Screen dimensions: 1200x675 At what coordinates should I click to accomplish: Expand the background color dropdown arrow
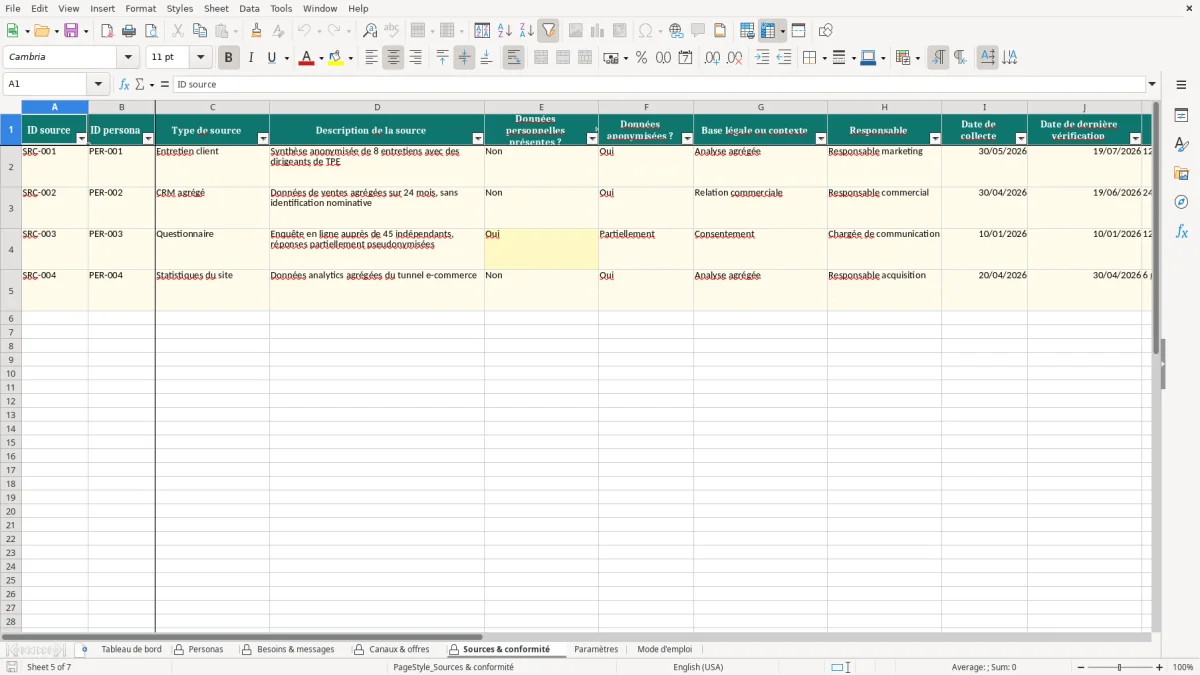(x=350, y=58)
